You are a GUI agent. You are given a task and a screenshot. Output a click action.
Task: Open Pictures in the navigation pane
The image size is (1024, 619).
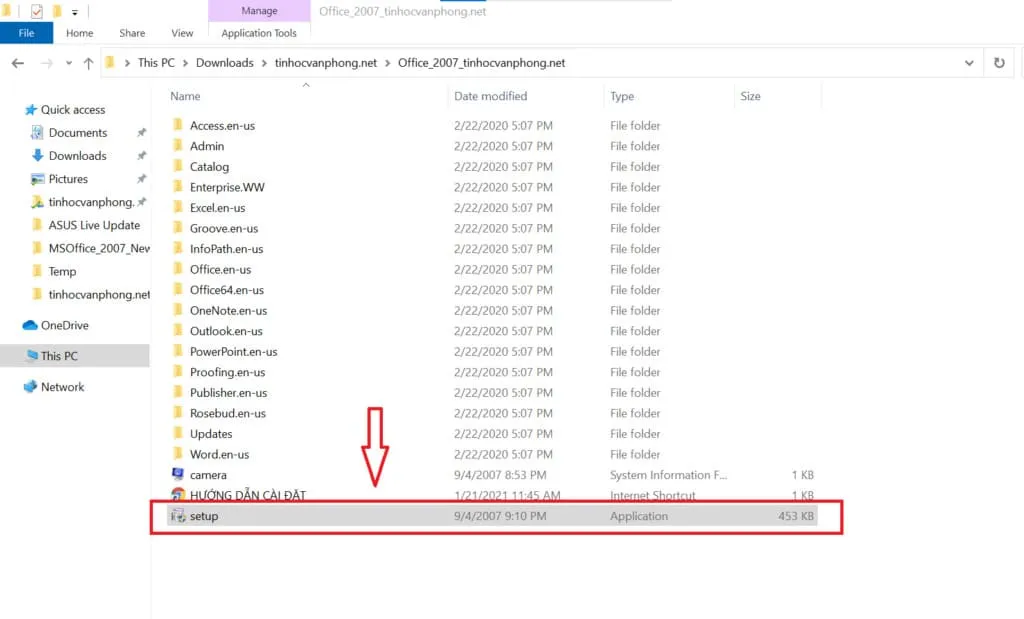click(68, 179)
